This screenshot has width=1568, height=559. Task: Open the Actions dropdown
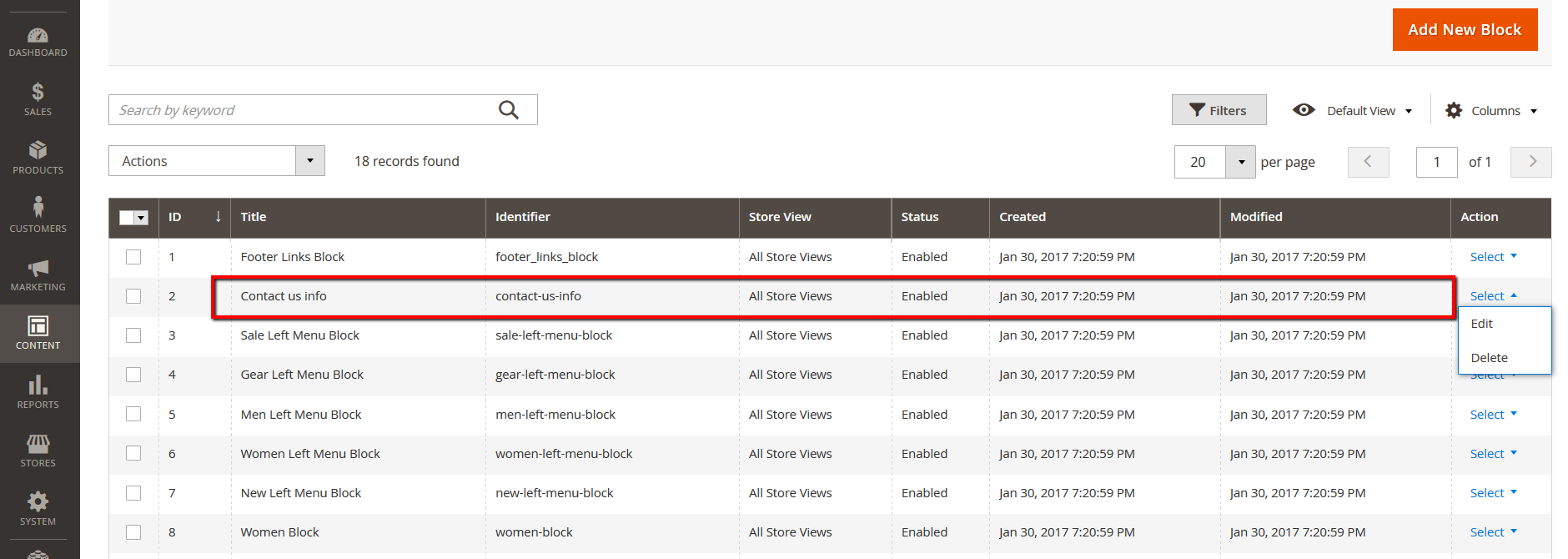point(217,161)
